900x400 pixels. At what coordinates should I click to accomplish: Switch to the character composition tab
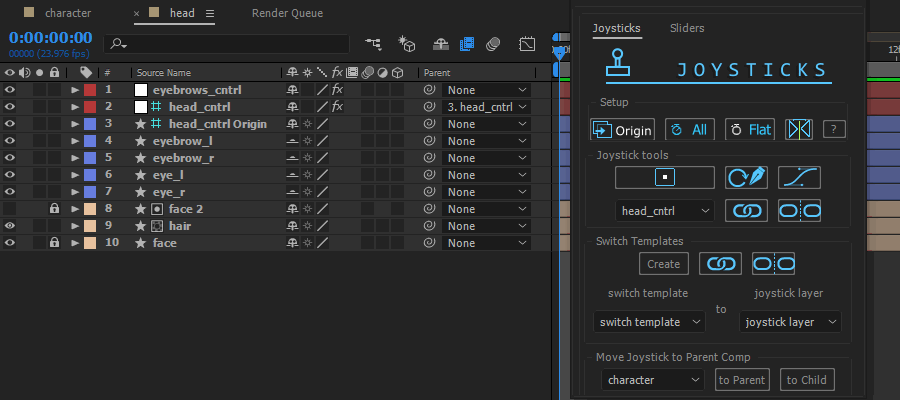coord(68,13)
